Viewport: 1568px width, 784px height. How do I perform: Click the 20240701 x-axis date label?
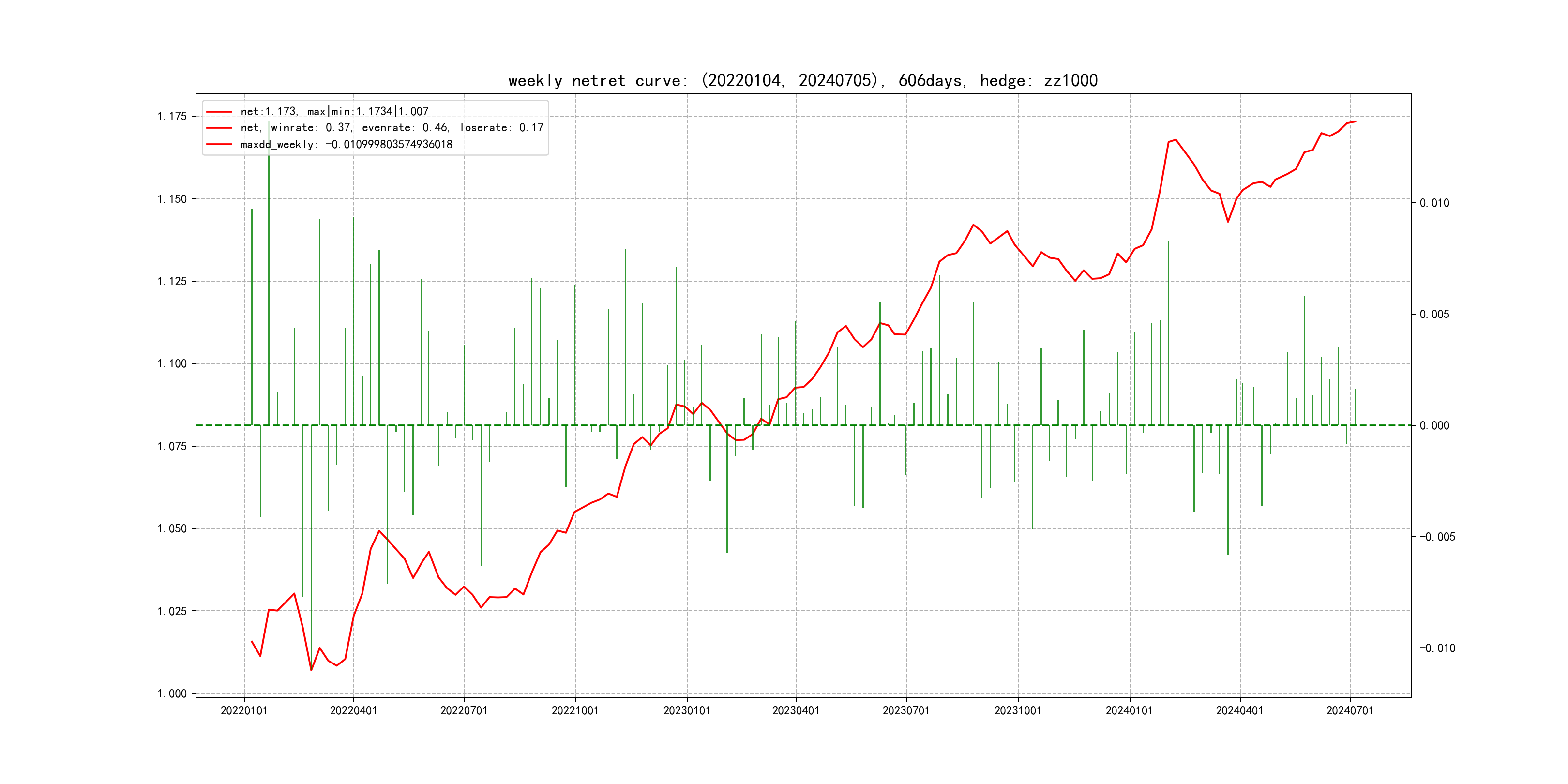pyautogui.click(x=1349, y=710)
